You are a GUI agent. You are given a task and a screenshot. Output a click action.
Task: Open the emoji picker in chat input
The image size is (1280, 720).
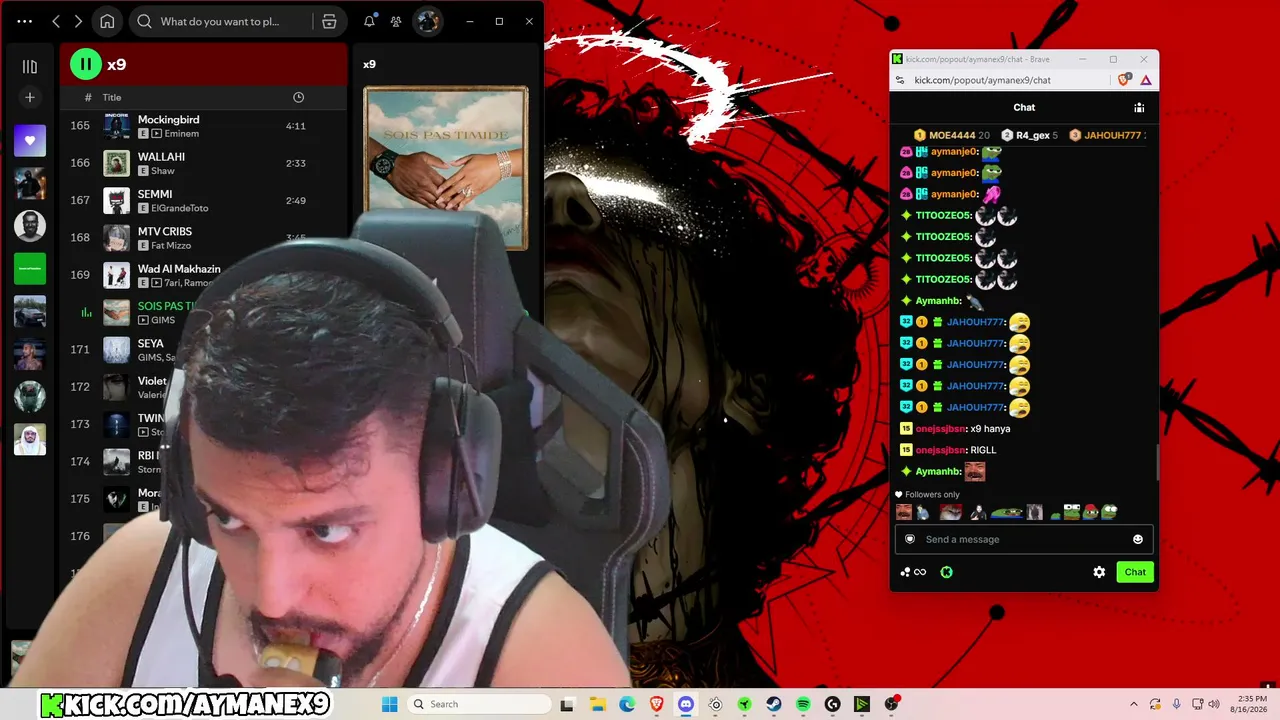[x=1138, y=539]
